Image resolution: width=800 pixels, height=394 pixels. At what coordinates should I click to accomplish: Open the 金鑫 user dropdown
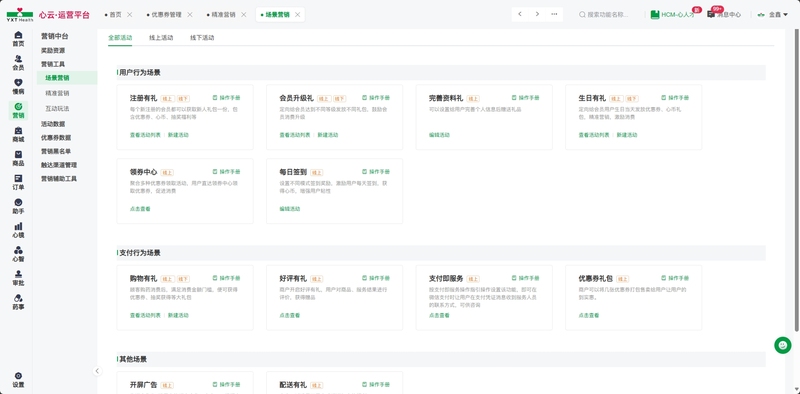coord(774,15)
